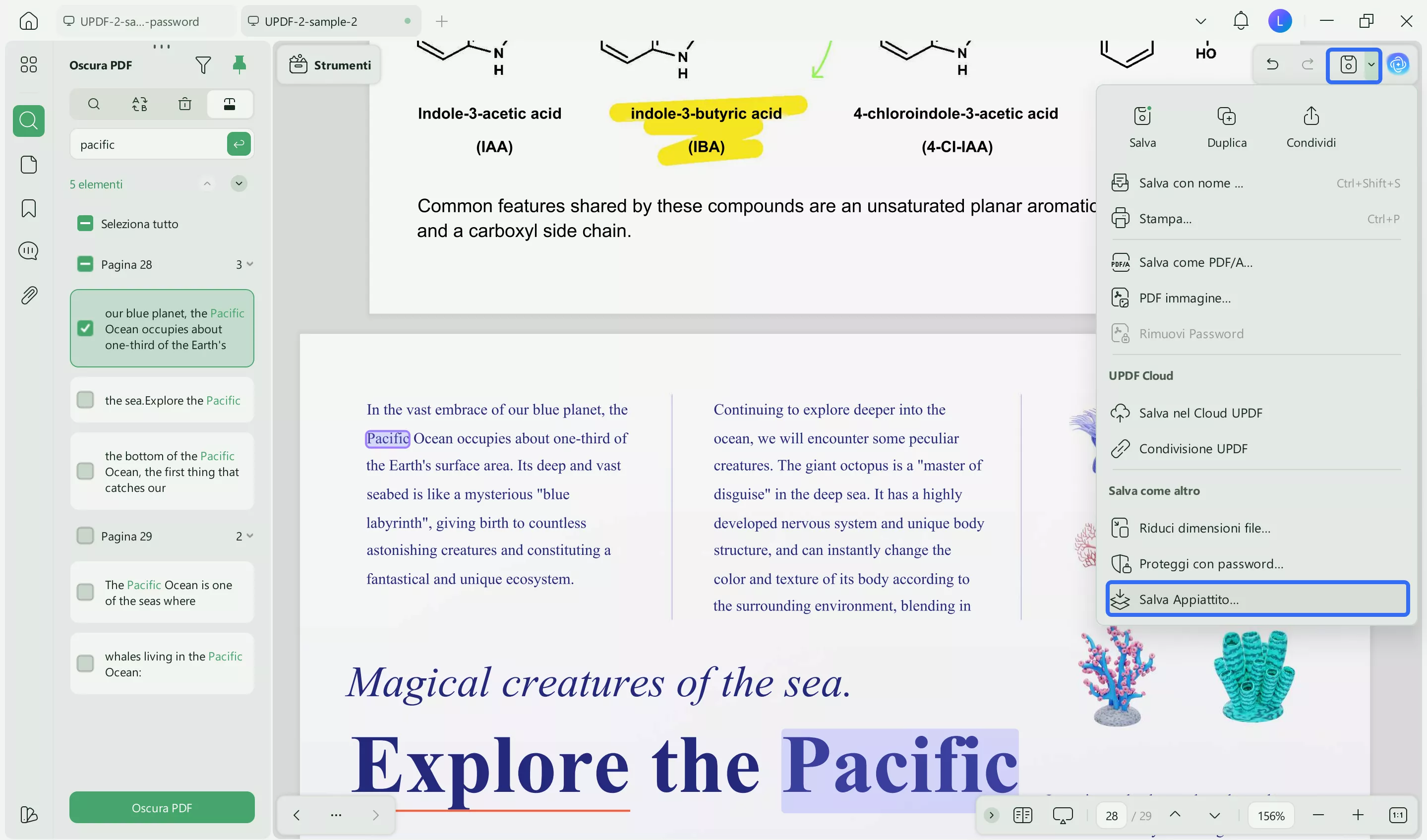
Task: Select the trash delete icon in search toolbar
Action: [184, 104]
